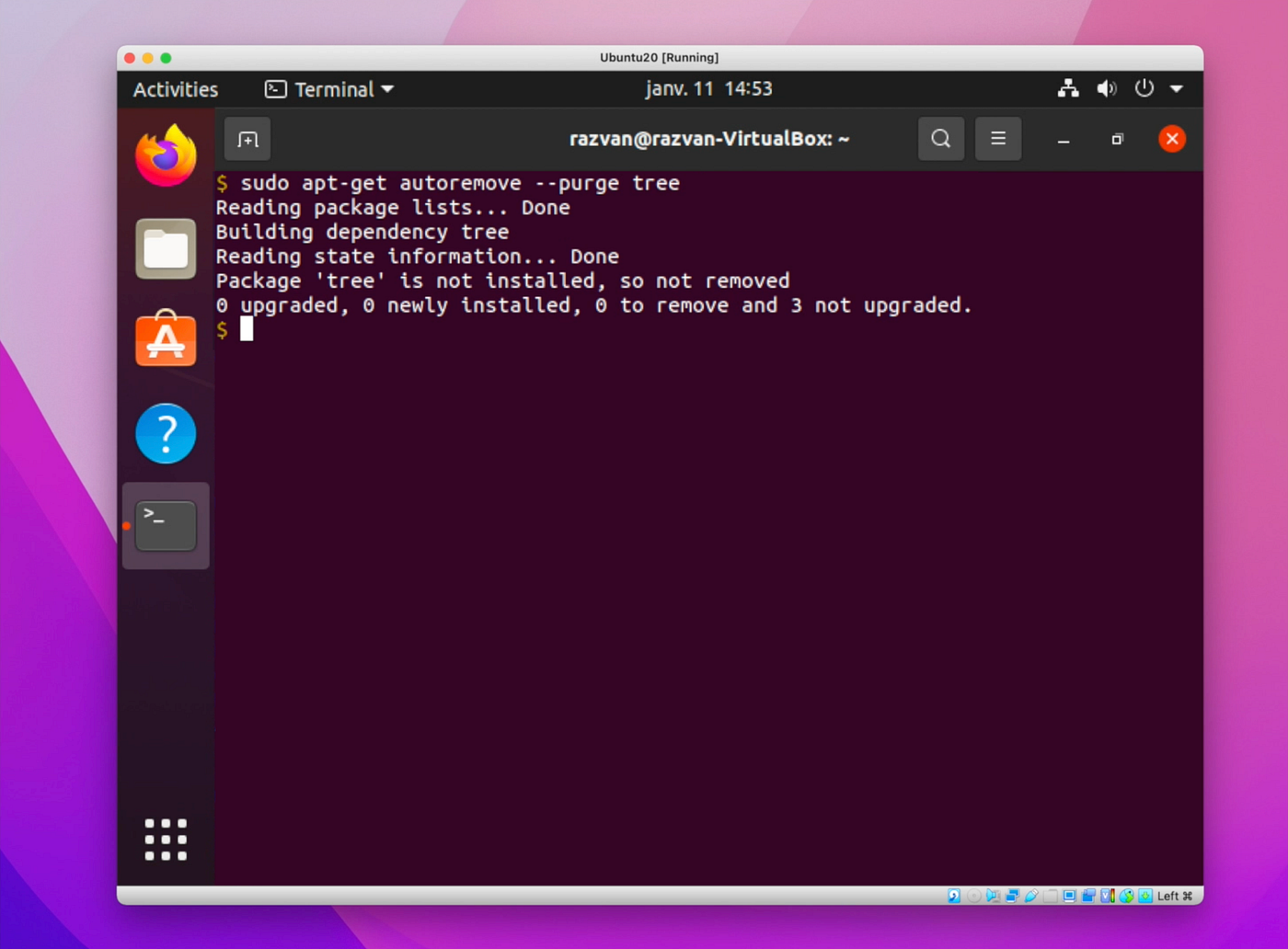Show all applications via the grid icon

click(166, 839)
